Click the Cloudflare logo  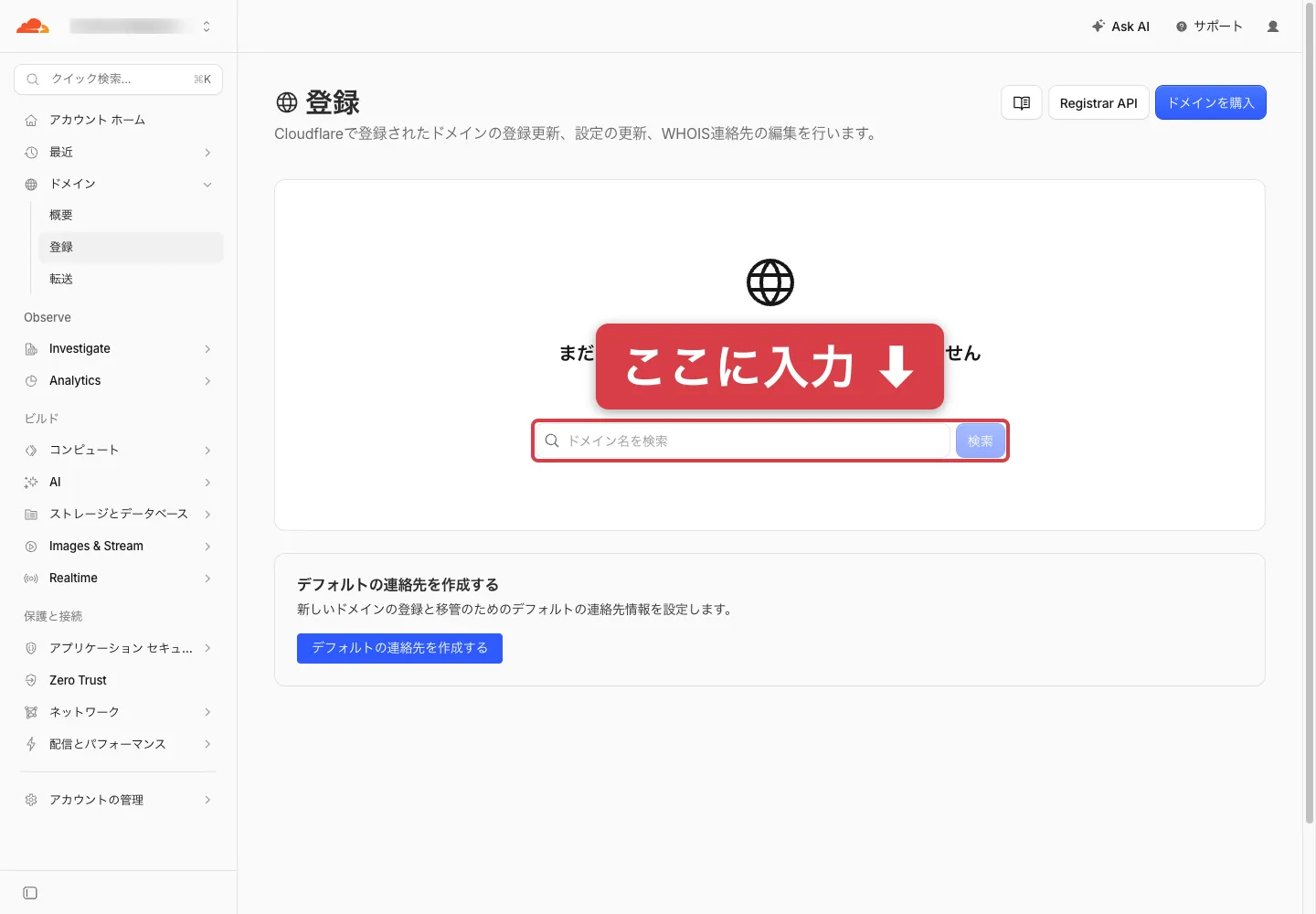pyautogui.click(x=33, y=27)
